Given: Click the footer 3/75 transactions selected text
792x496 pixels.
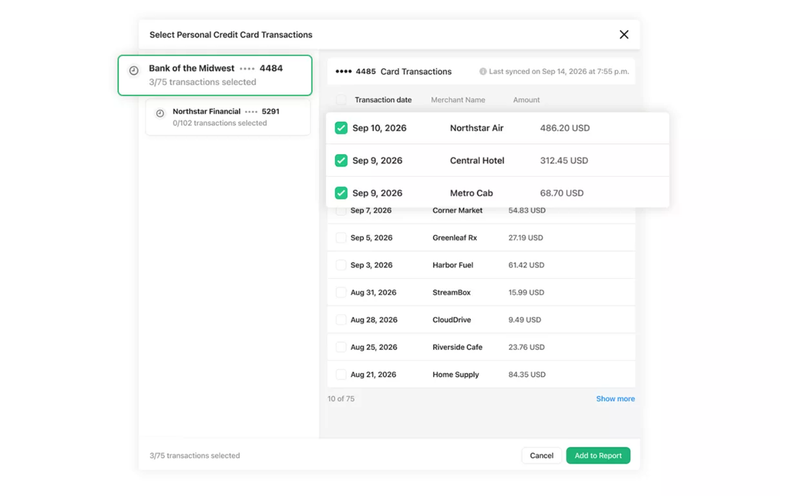Looking at the screenshot, I should click(x=195, y=456).
